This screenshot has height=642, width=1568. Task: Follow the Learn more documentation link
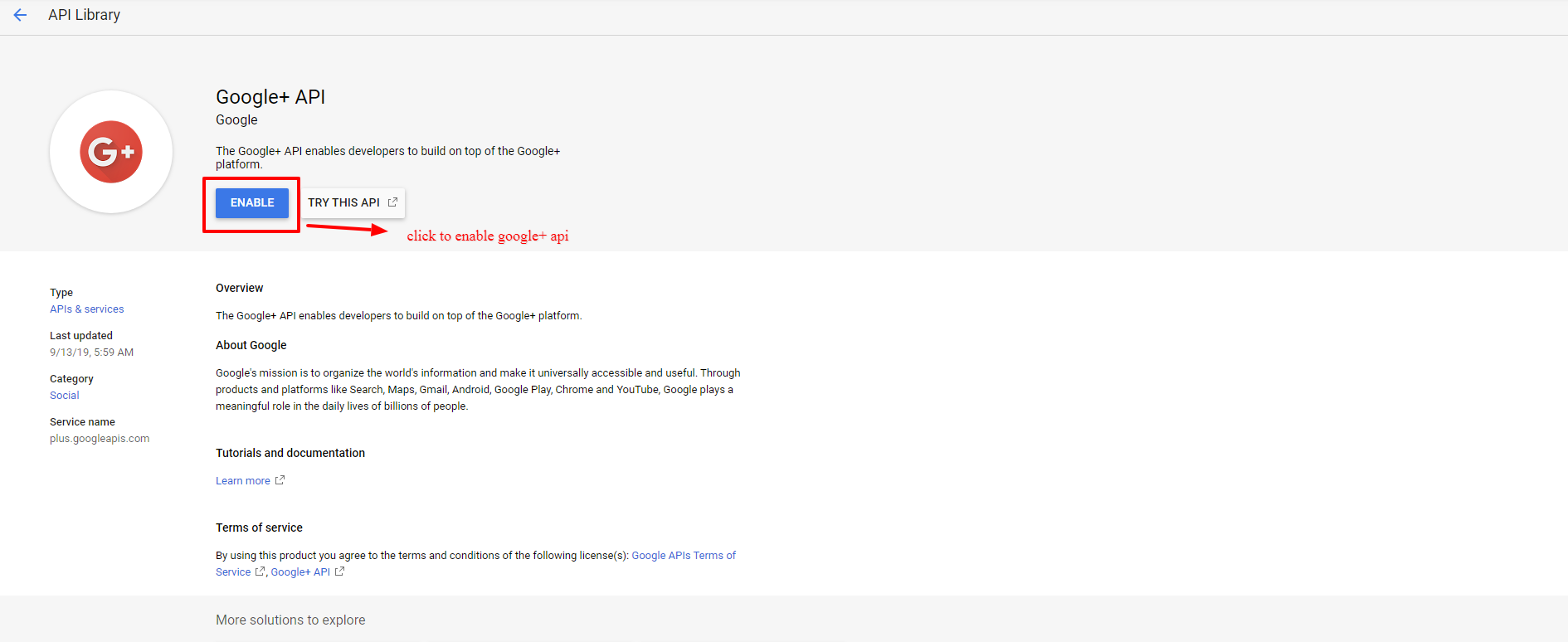tap(242, 481)
